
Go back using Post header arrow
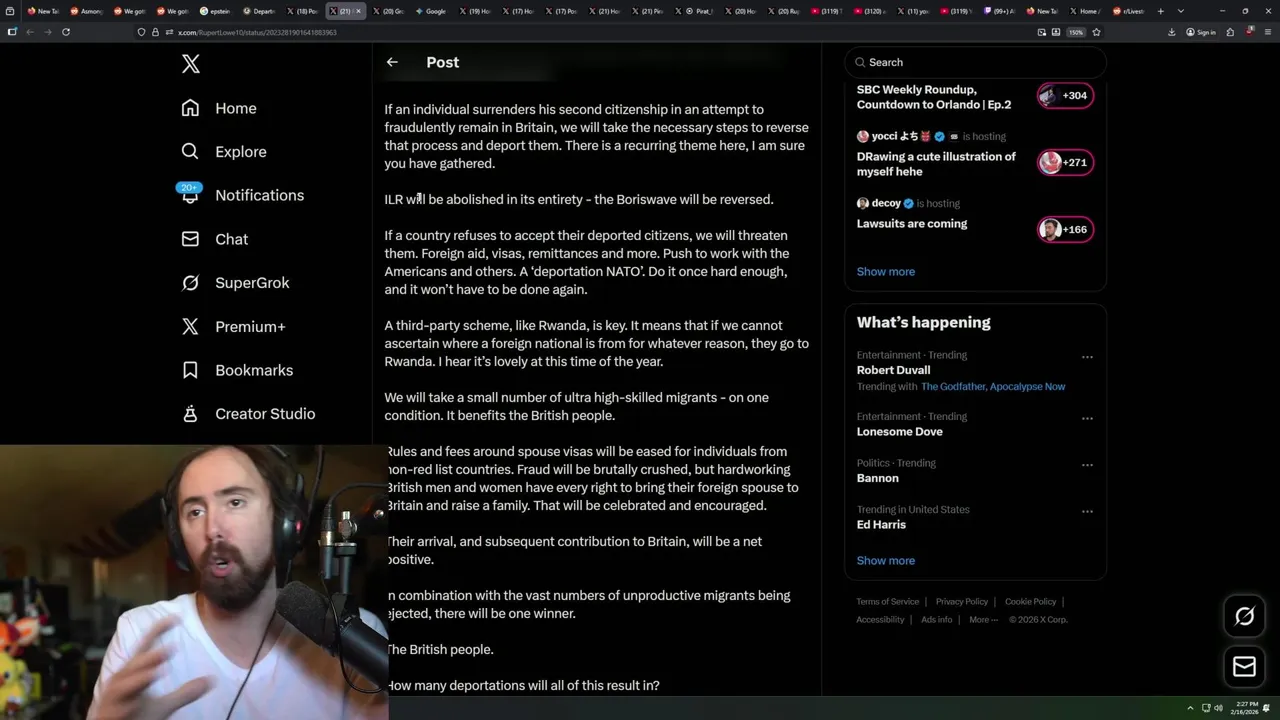pyautogui.click(x=392, y=62)
